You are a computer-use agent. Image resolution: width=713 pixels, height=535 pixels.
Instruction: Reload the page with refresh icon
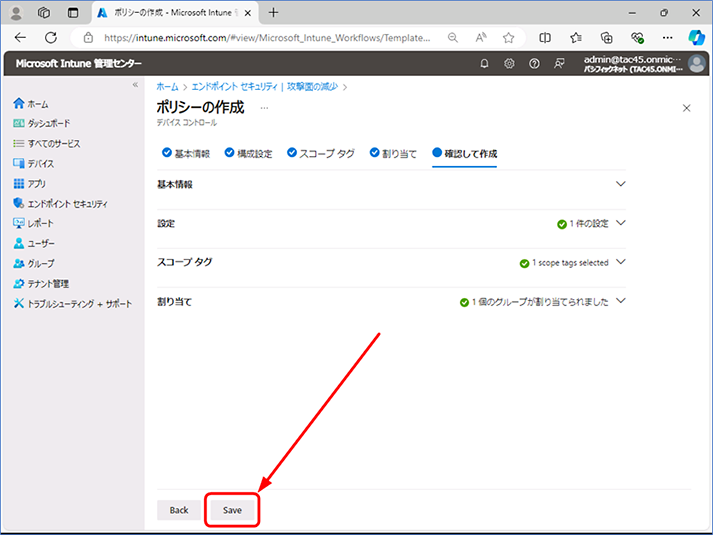click(51, 37)
